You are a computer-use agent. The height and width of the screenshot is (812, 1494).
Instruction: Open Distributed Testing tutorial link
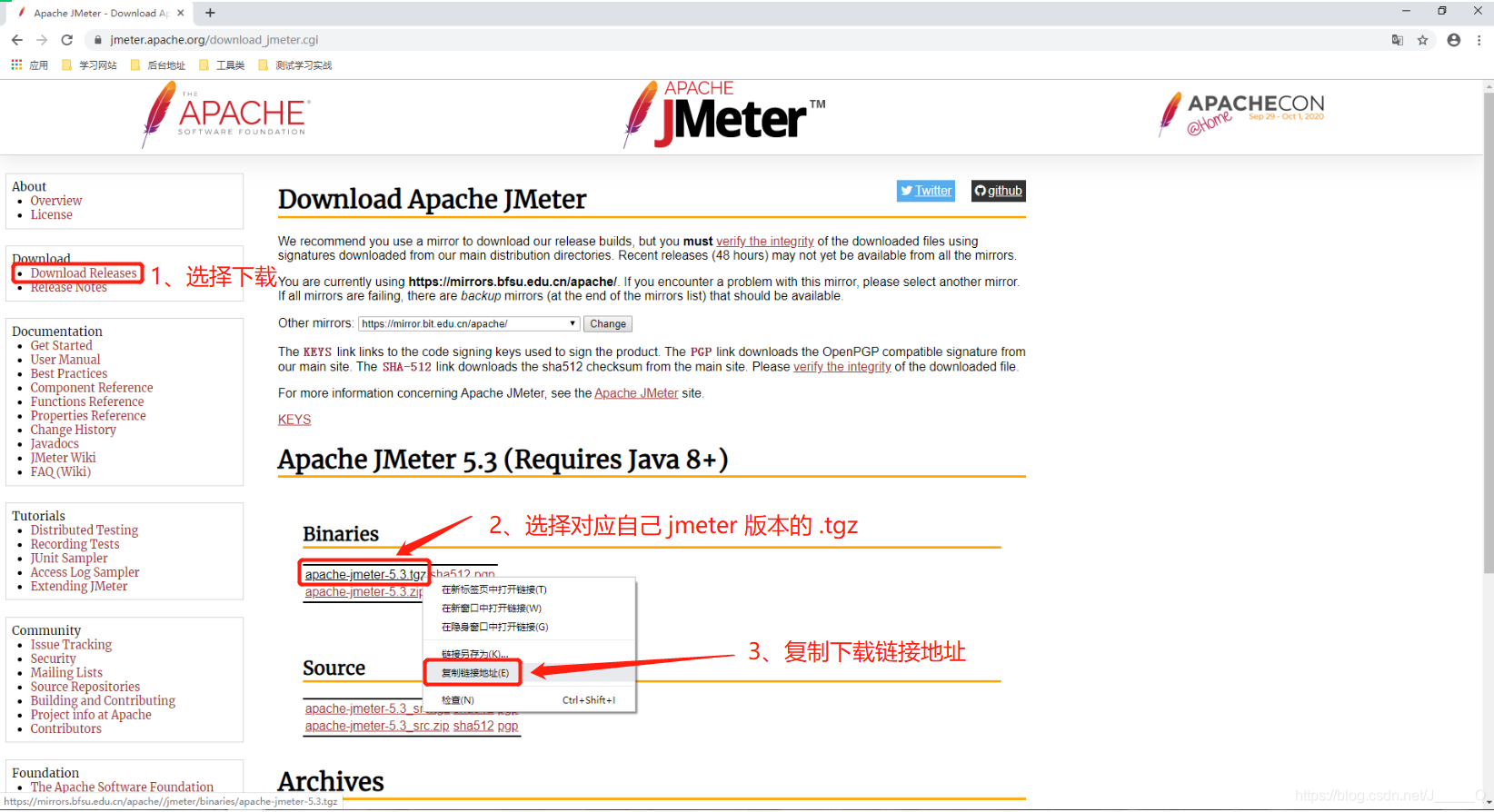tap(85, 530)
